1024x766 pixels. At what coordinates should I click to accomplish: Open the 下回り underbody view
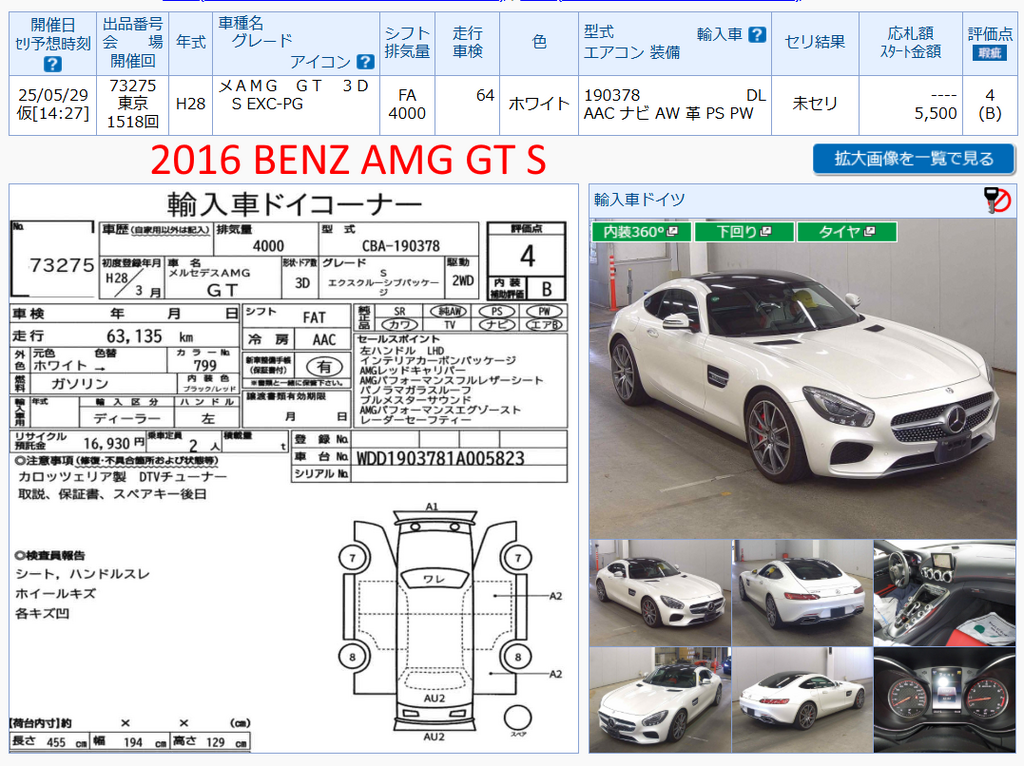click(744, 232)
